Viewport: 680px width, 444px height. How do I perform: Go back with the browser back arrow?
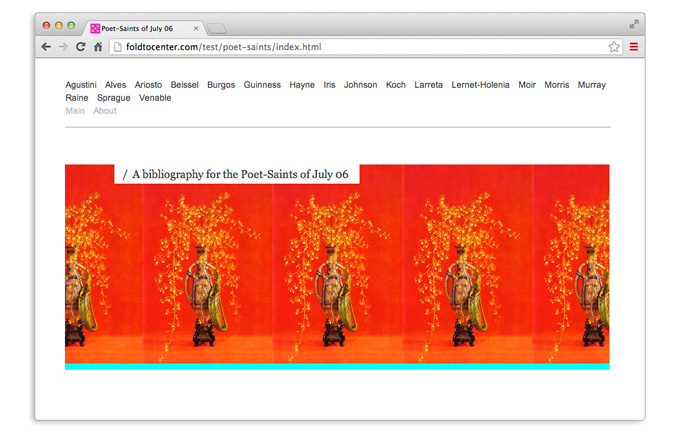point(46,47)
